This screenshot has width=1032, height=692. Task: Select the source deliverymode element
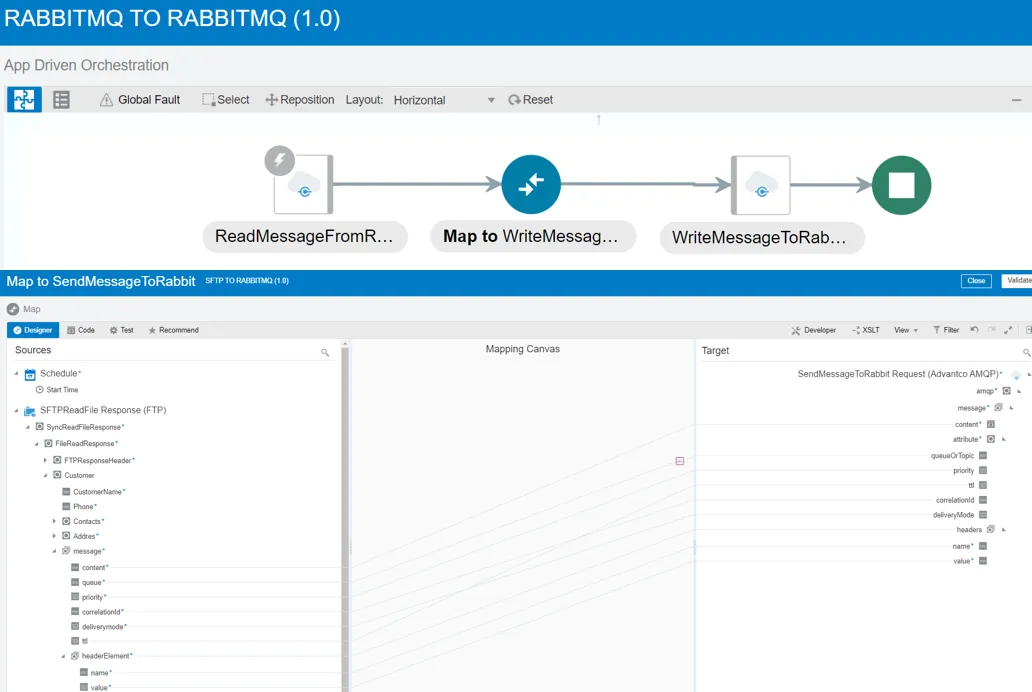[x=103, y=627]
